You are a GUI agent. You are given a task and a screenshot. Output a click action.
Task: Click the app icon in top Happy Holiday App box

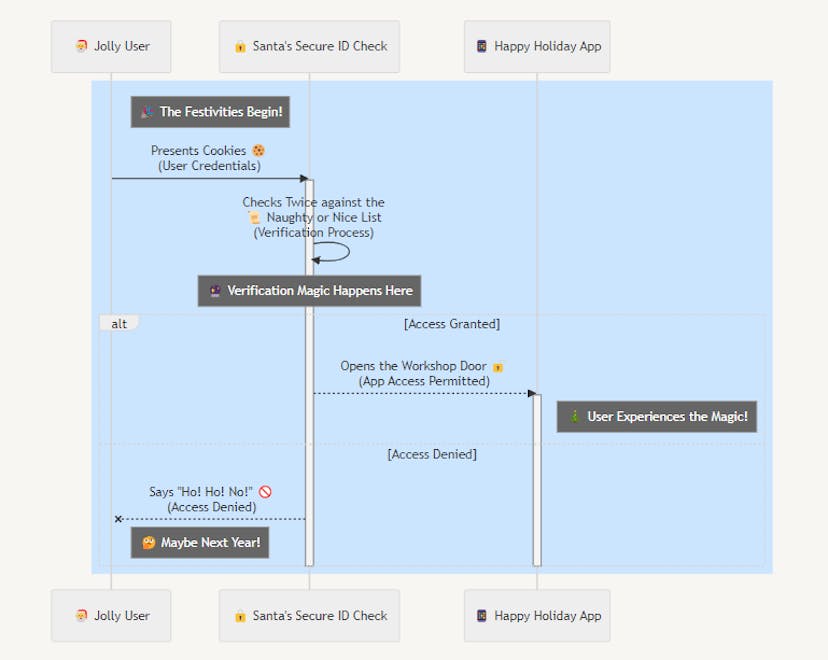481,46
